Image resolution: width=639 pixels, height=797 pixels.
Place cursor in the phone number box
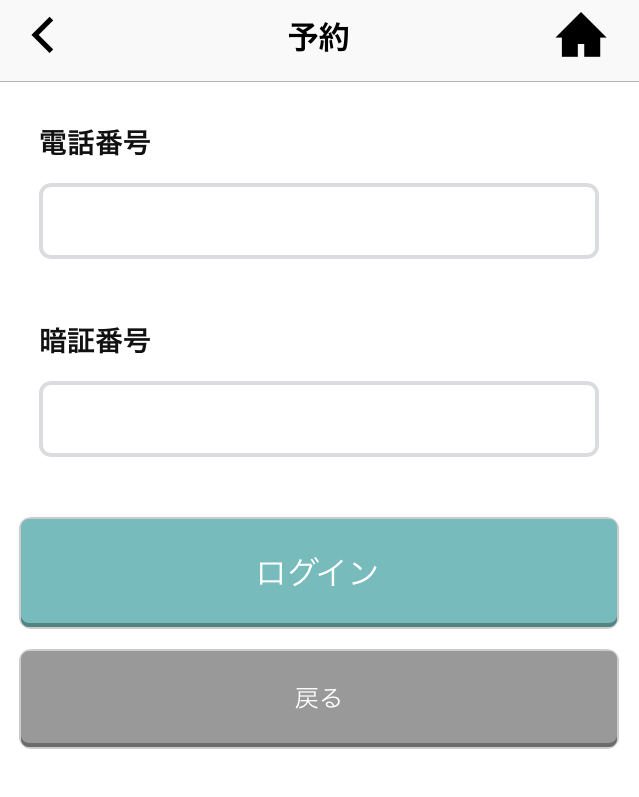click(319, 221)
